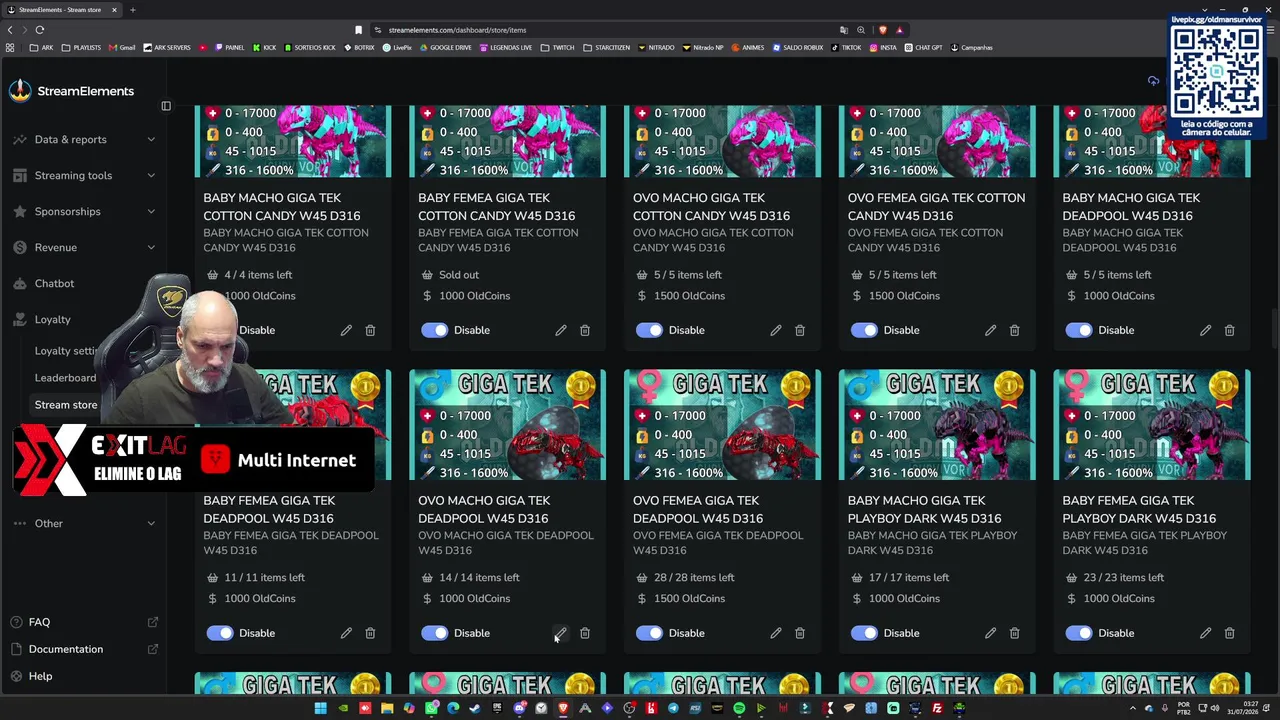Delete OVO FEMEA GIGA TEK COTTON CANDY item

click(1015, 330)
